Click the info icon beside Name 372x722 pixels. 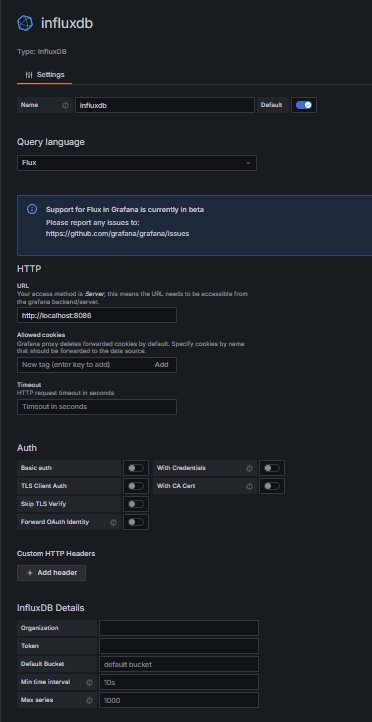click(x=65, y=105)
